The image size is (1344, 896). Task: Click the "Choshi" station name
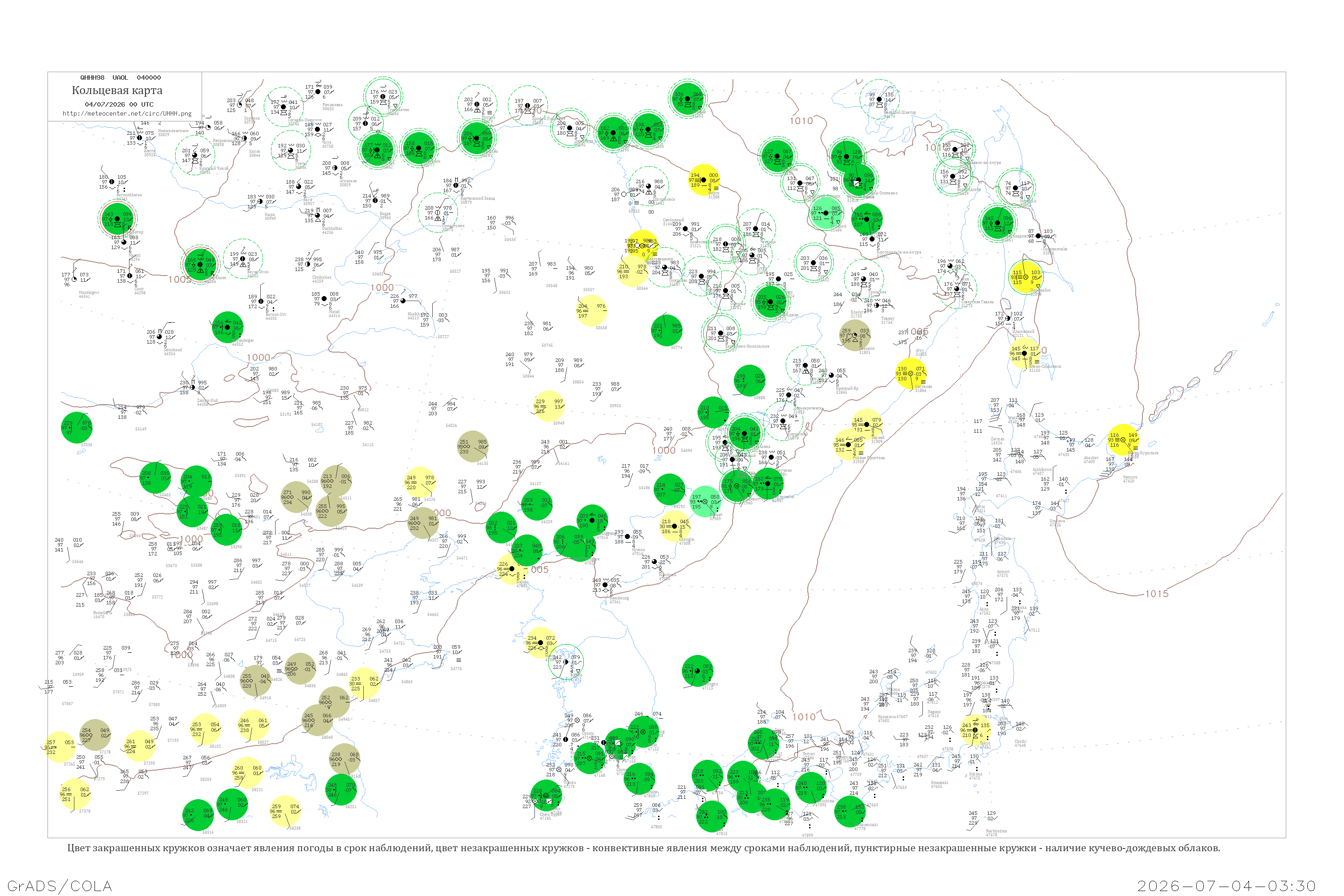(1021, 742)
